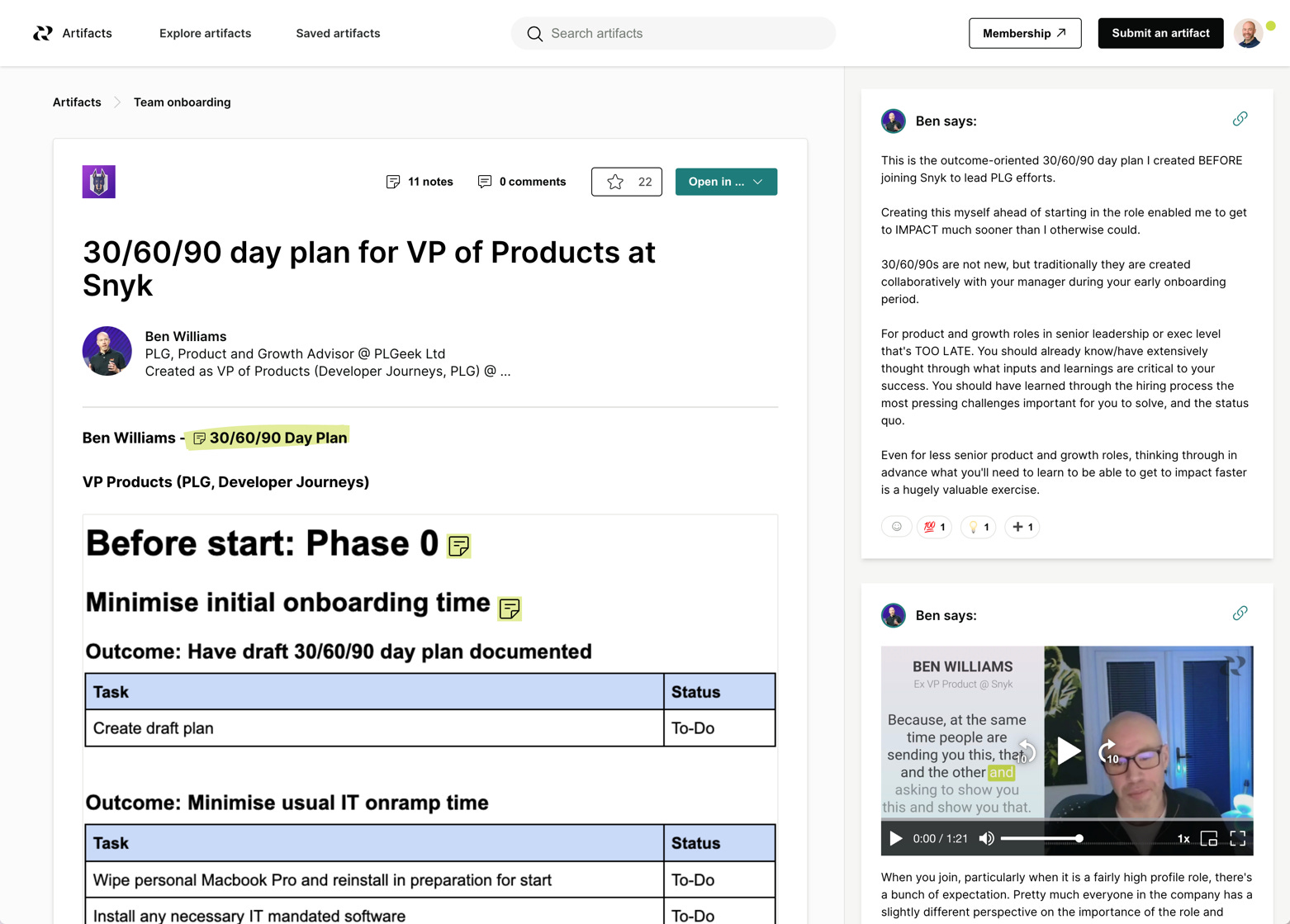This screenshot has width=1290, height=924.
Task: Copy link of second Ben says video note
Action: click(1240, 614)
